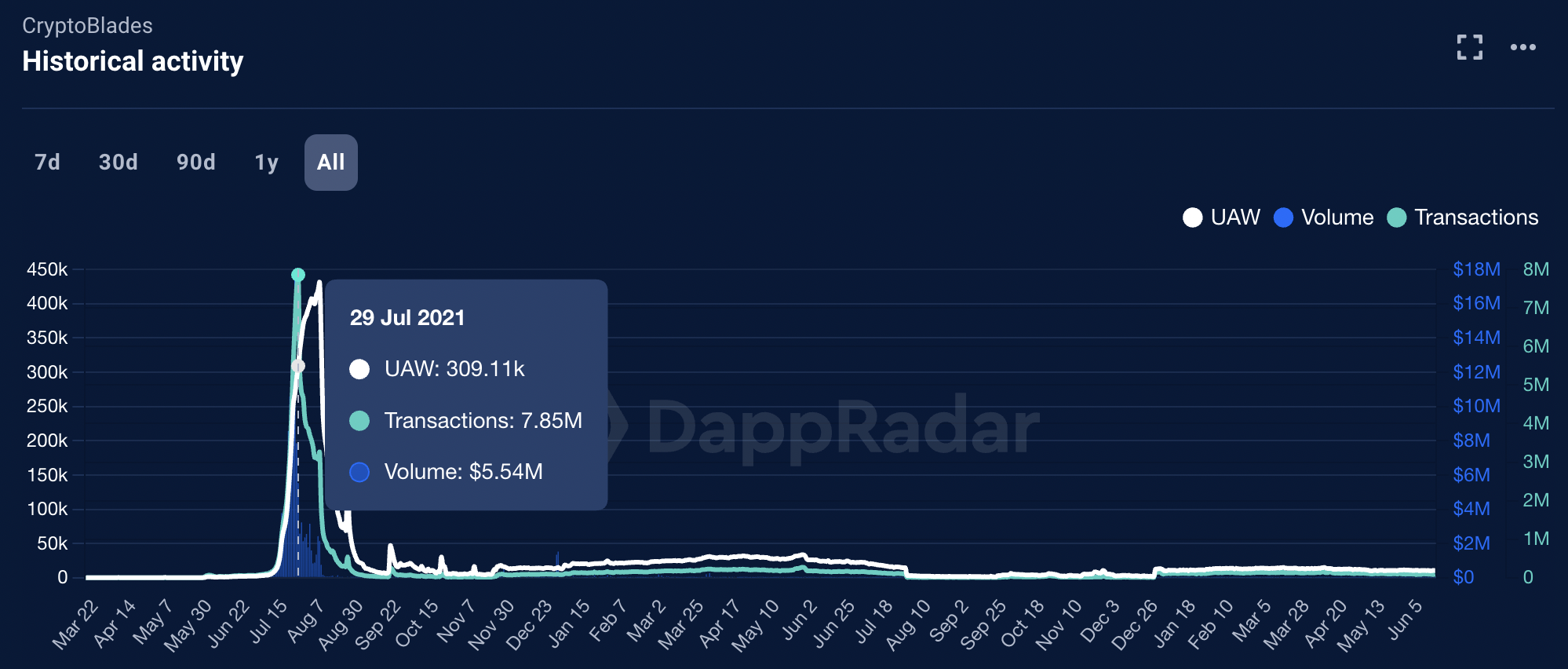Click the Jun 2 x-axis label

click(800, 620)
